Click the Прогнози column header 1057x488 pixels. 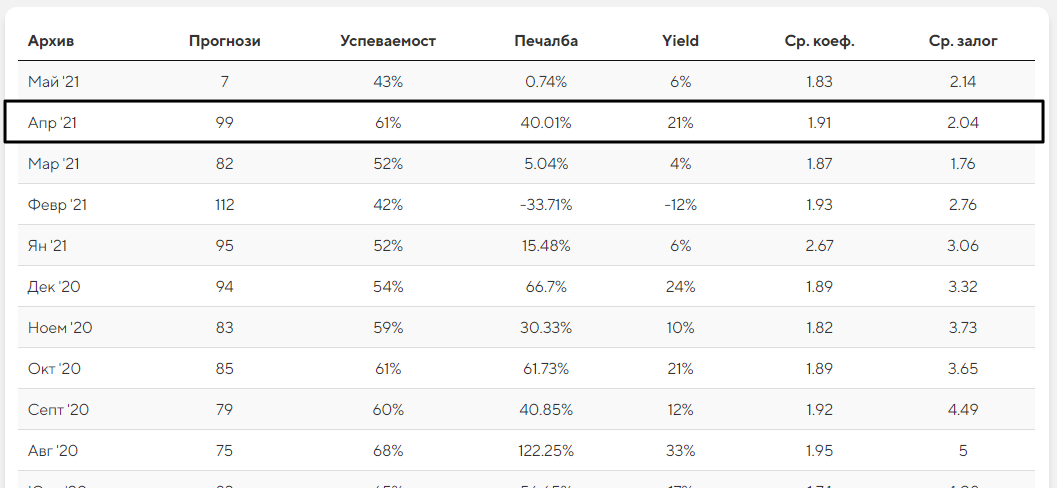(x=225, y=41)
